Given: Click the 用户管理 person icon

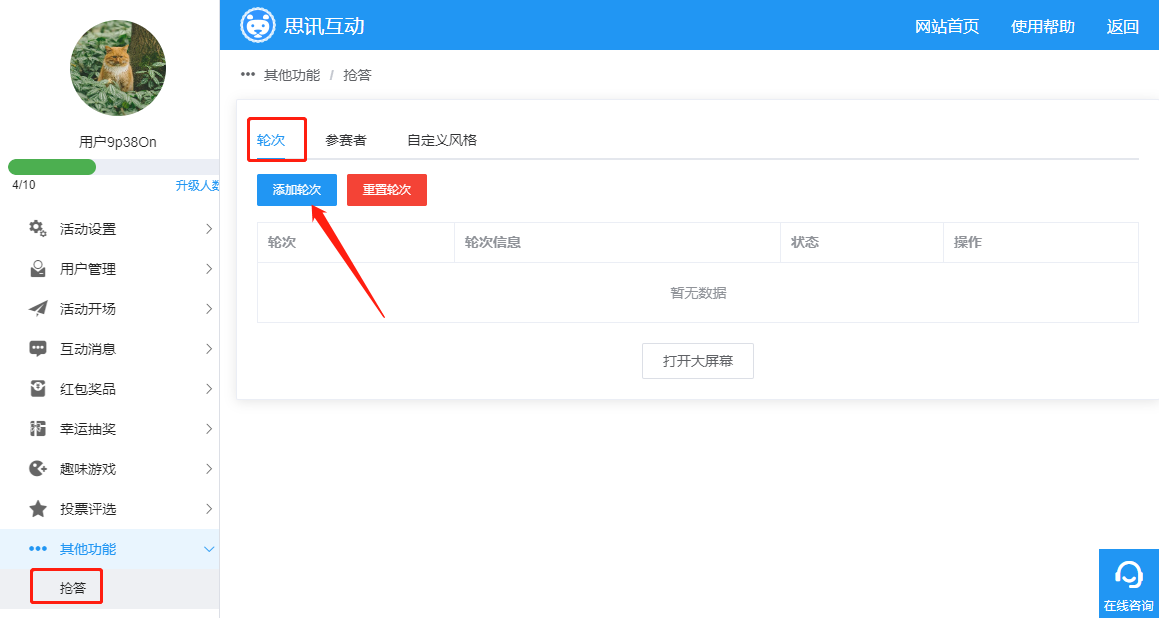Looking at the screenshot, I should pyautogui.click(x=38, y=269).
